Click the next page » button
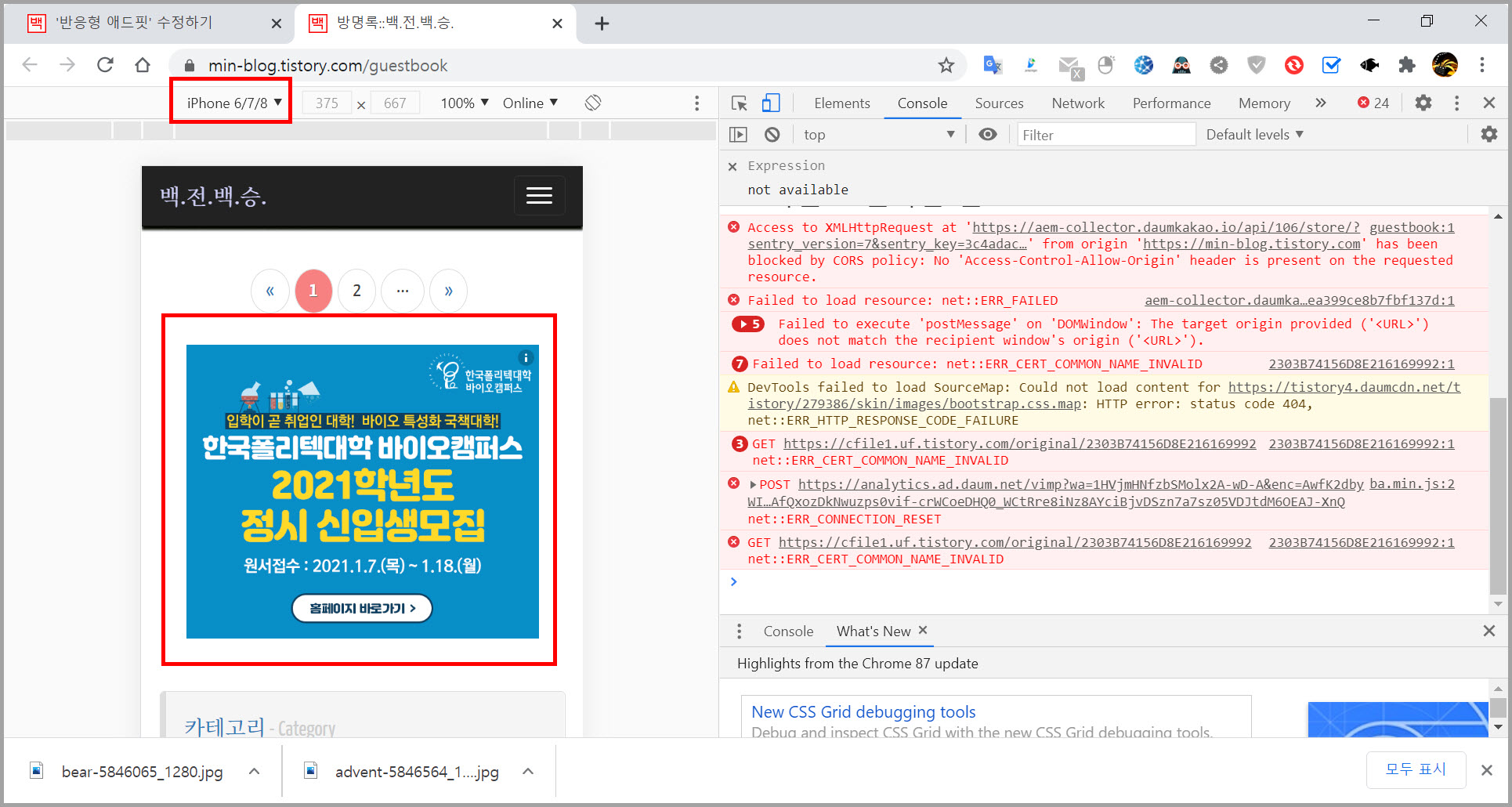The width and height of the screenshot is (1512, 807). pos(448,291)
